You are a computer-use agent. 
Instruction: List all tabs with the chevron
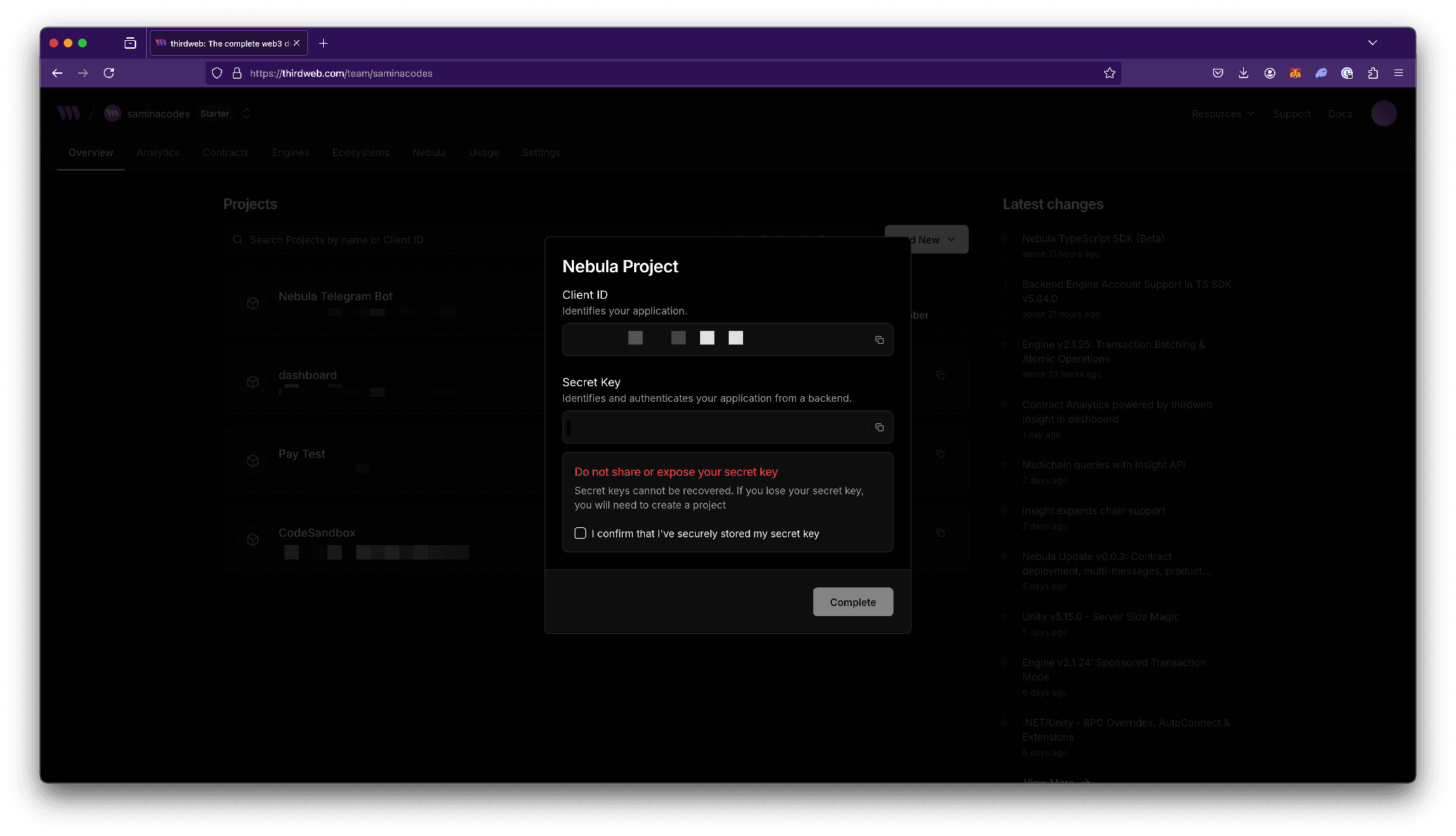[1372, 43]
